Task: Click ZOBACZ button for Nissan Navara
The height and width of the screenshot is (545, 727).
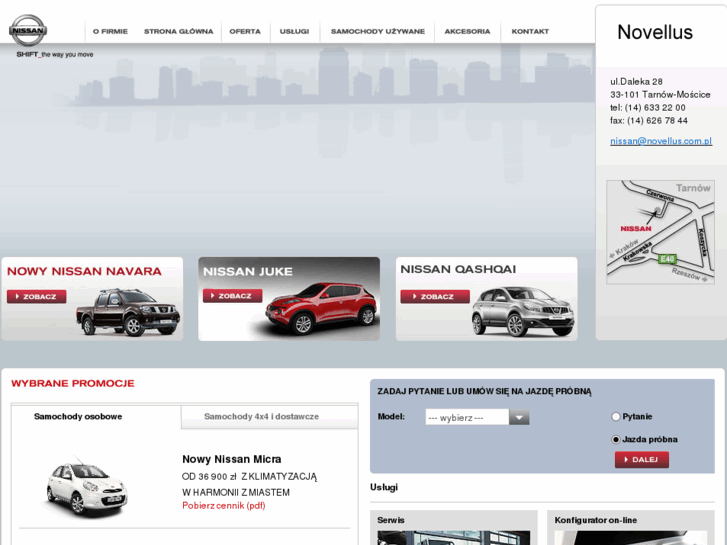Action: tap(37, 296)
